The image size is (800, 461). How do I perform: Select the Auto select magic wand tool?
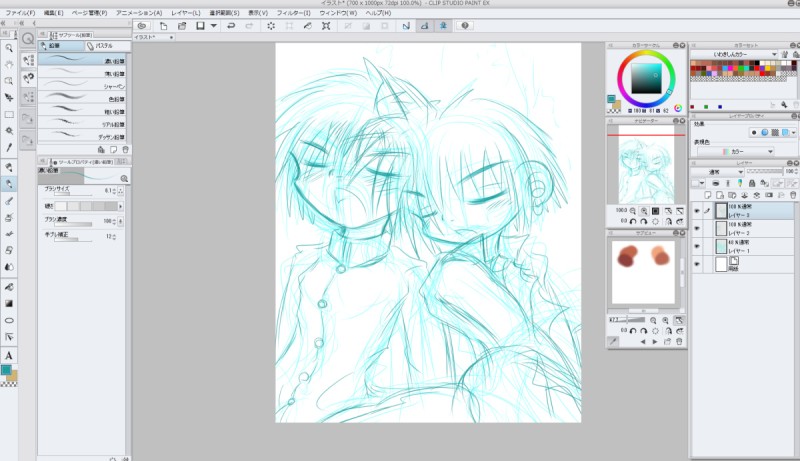[9, 131]
